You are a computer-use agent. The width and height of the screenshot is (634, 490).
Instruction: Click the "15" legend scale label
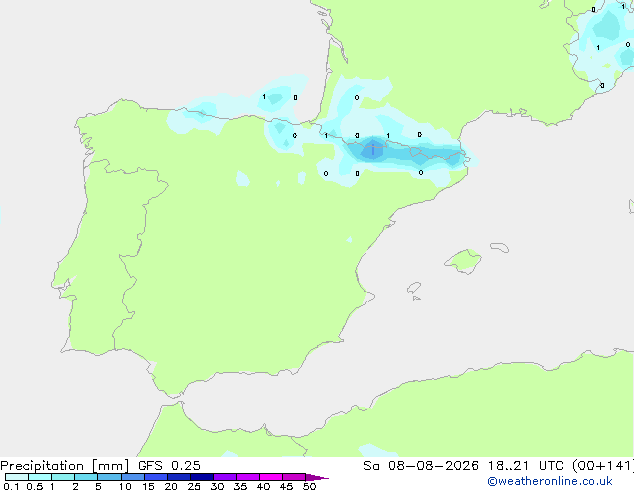click(x=148, y=486)
